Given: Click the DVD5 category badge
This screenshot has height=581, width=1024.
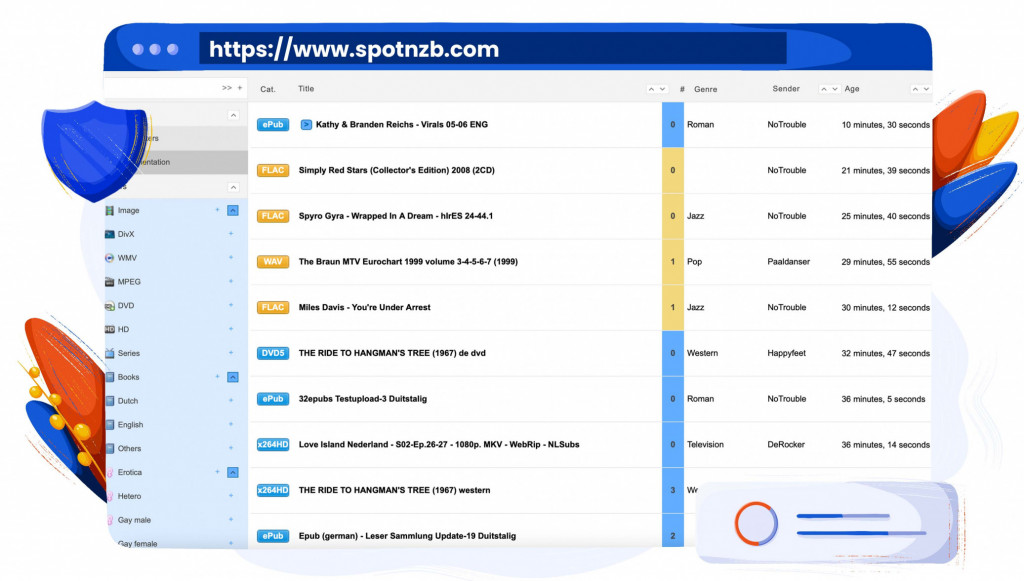Looking at the screenshot, I should click(273, 353).
